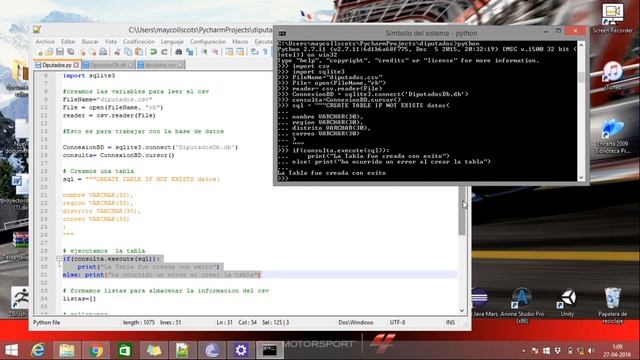The image size is (640, 360).
Task: Open Find with the binoculars toolbar icon
Action: 178,52
